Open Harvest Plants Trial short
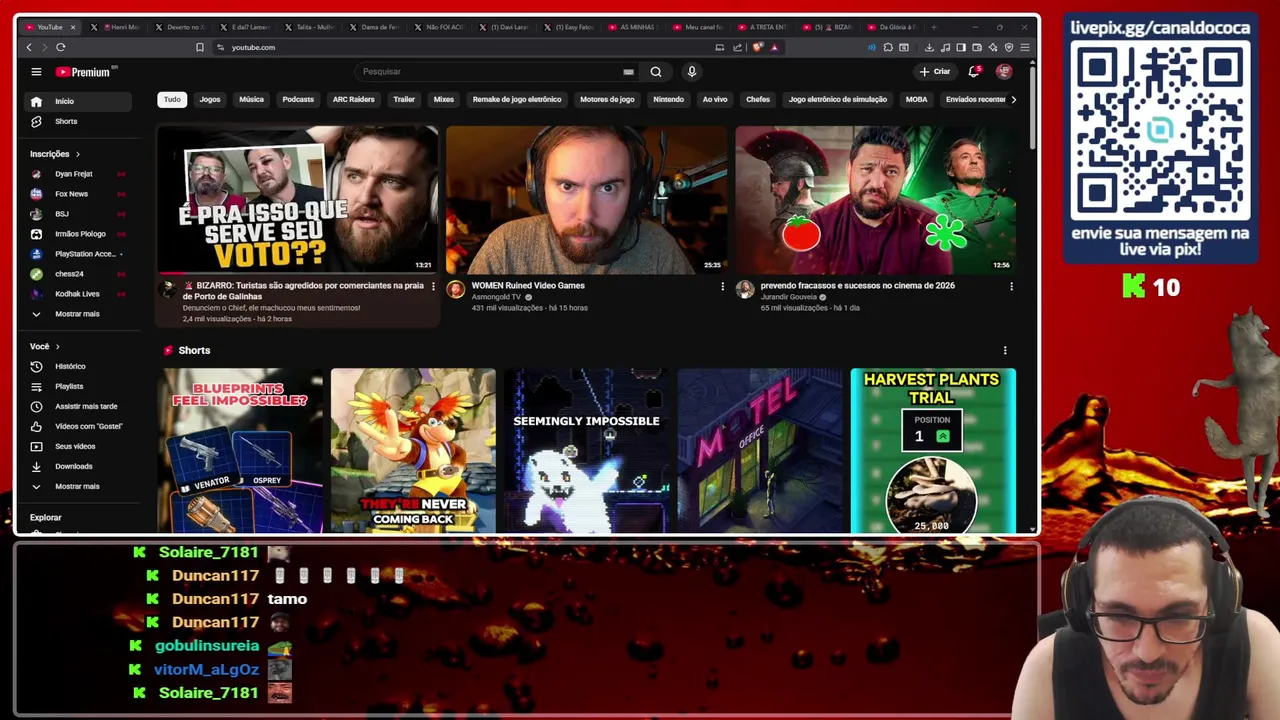The width and height of the screenshot is (1280, 720). (x=933, y=451)
